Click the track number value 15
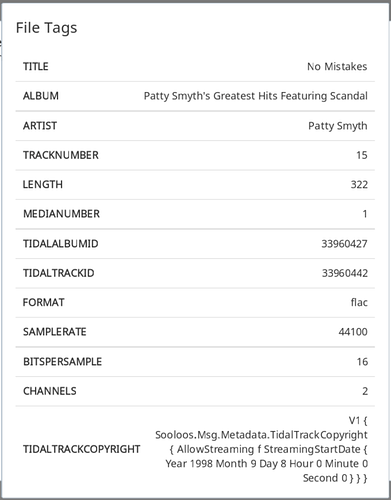 click(x=362, y=155)
